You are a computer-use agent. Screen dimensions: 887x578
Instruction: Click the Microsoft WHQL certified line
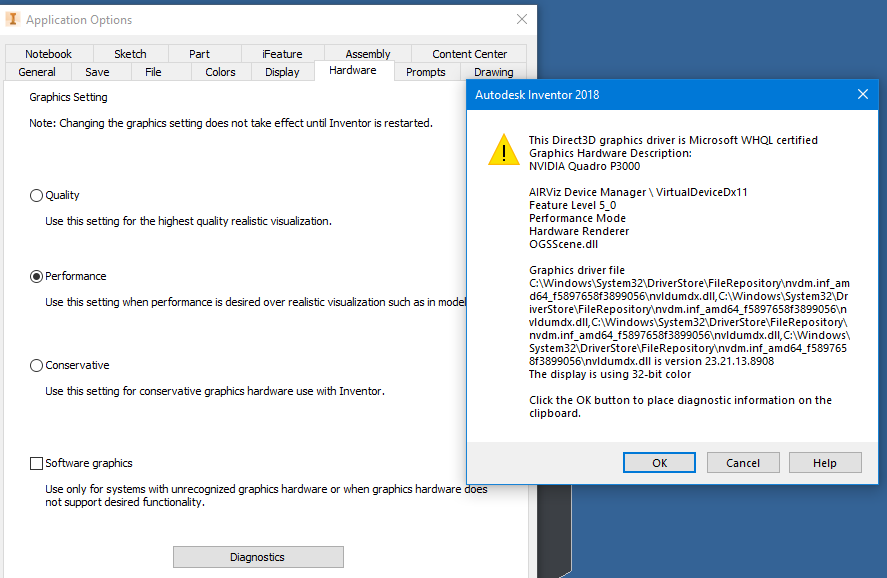point(673,140)
